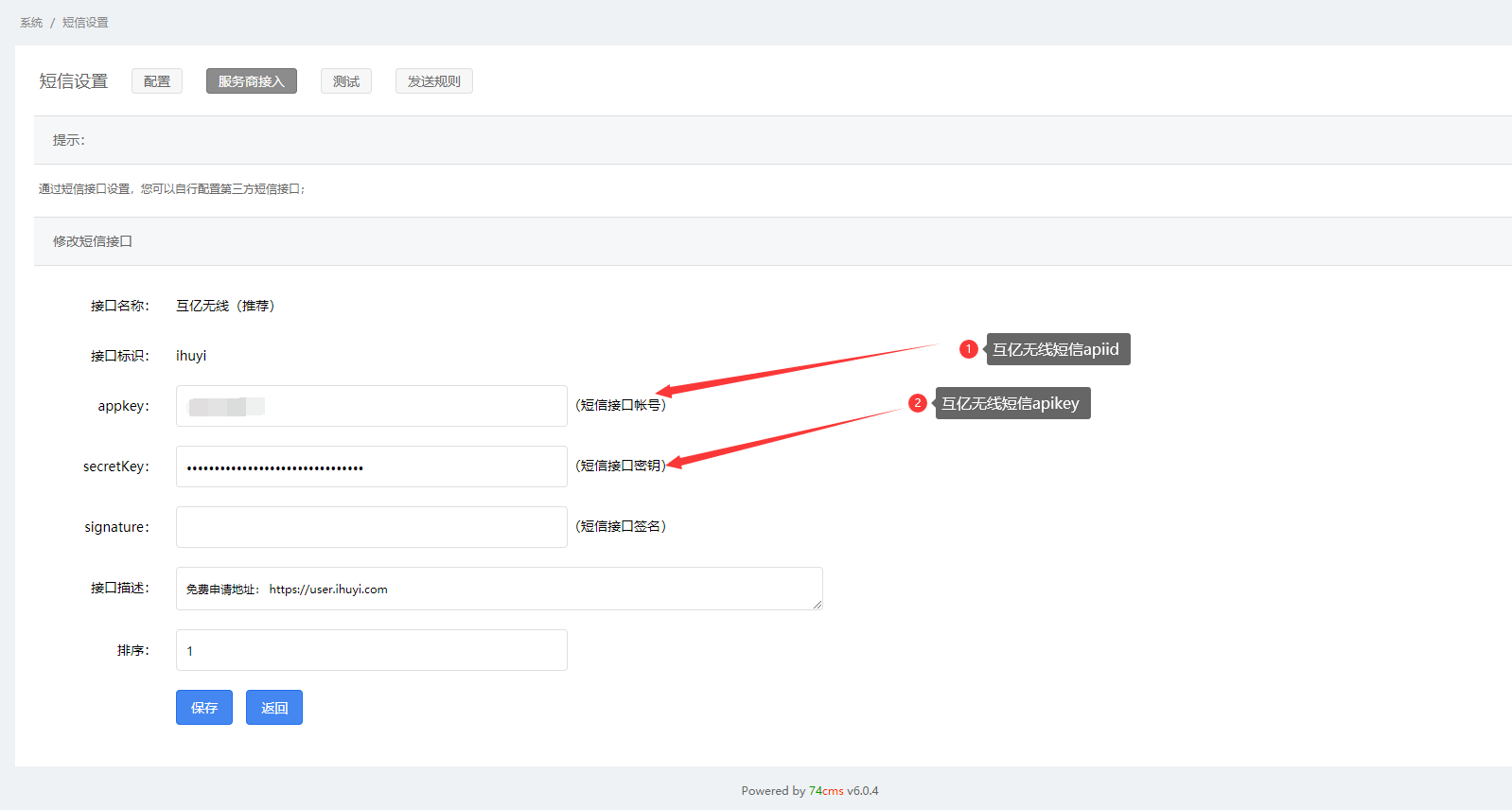Click the 修改短信接口 section header
Image resolution: width=1512 pixels, height=810 pixels.
(93, 241)
